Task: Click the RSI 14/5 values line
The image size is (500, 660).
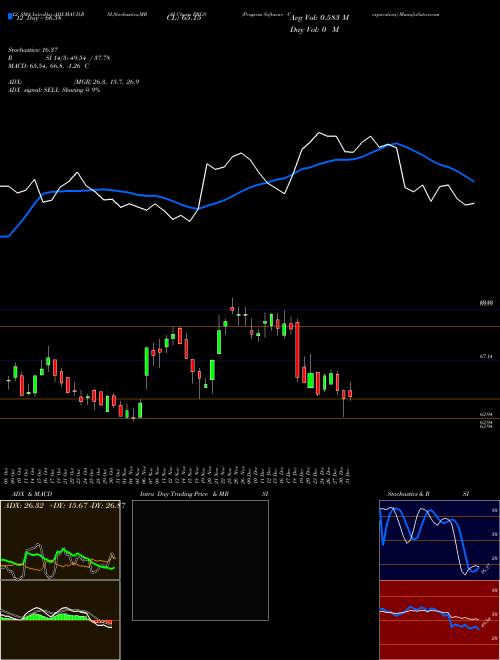Action: click(x=59, y=58)
